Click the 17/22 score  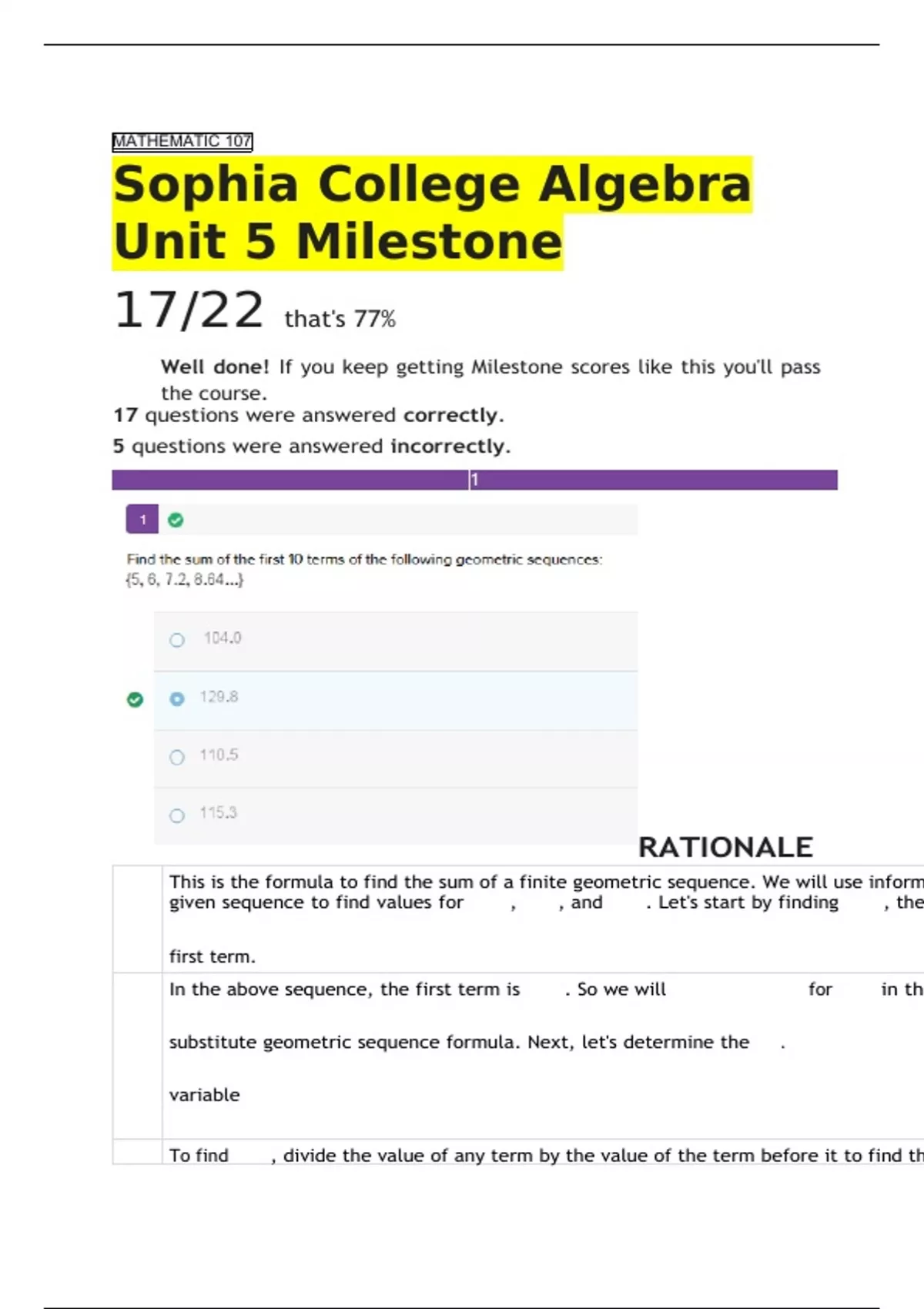click(x=189, y=310)
